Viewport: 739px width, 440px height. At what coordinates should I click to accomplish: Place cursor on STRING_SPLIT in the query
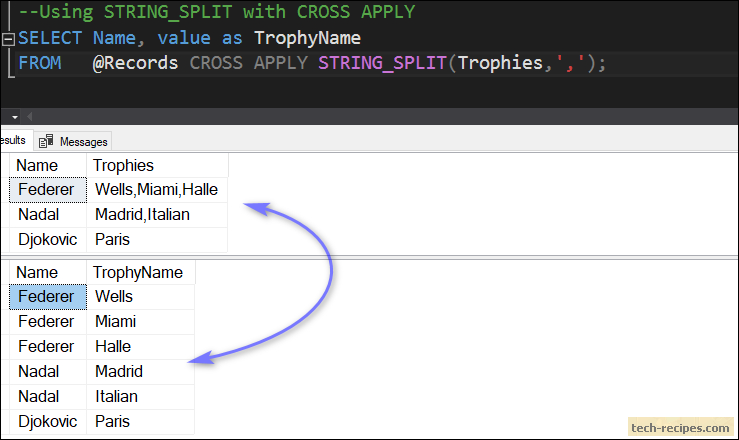point(382,64)
